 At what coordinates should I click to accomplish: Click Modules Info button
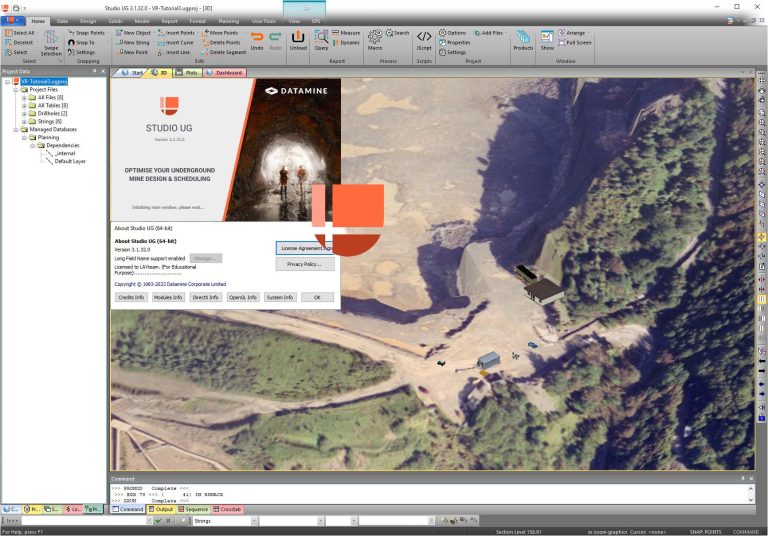pos(168,297)
